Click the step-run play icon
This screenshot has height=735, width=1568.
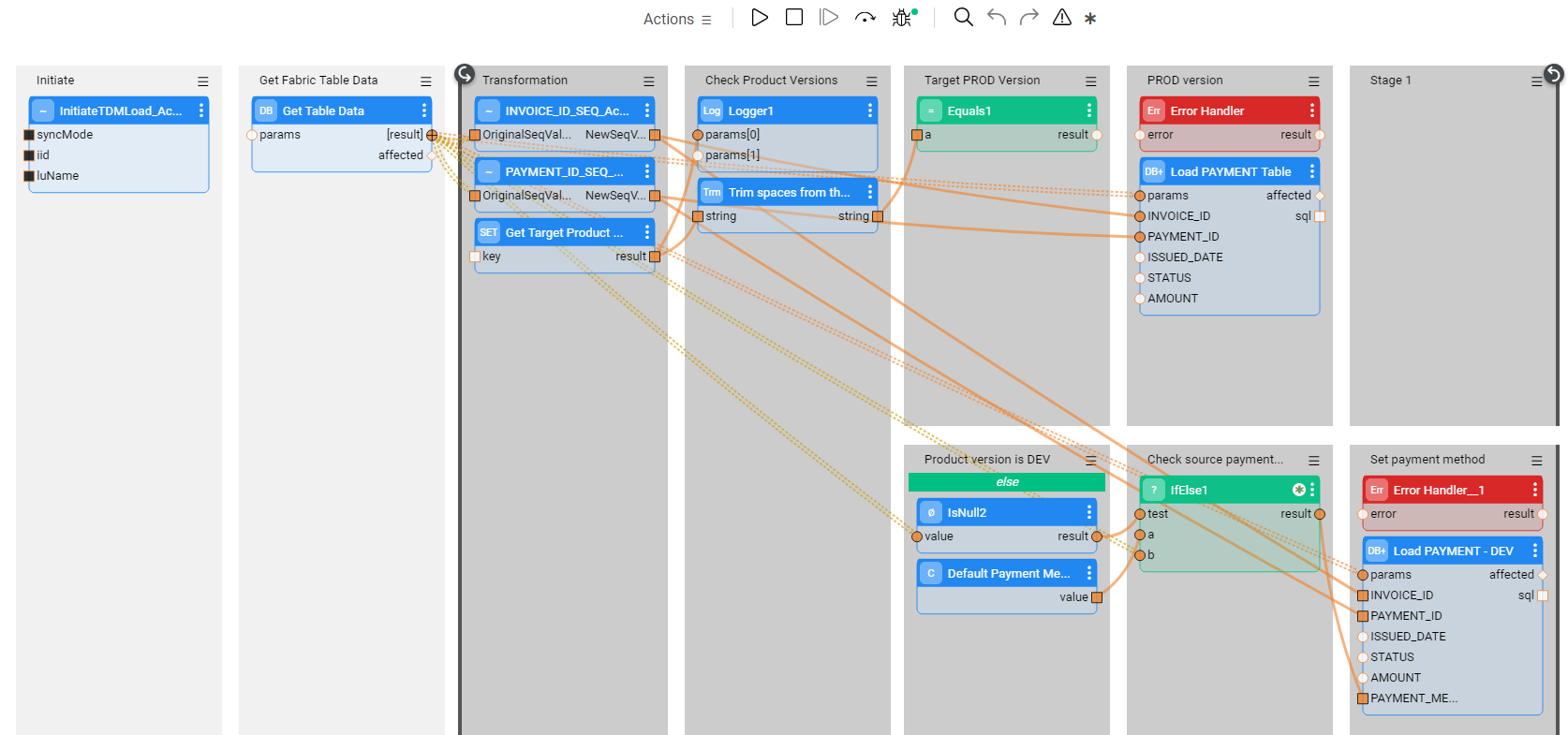[829, 18]
